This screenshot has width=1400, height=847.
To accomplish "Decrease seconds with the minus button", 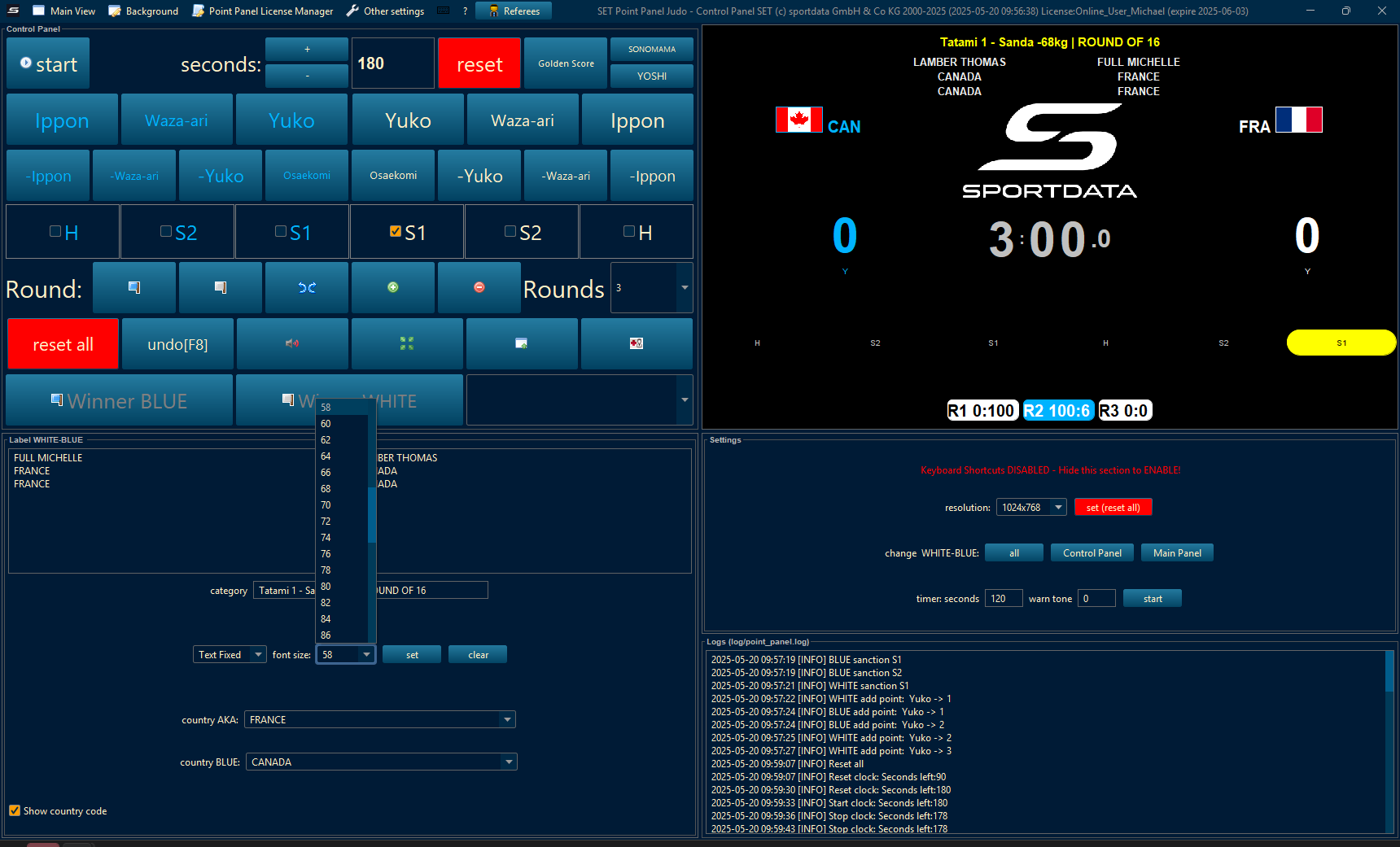I will pyautogui.click(x=307, y=76).
